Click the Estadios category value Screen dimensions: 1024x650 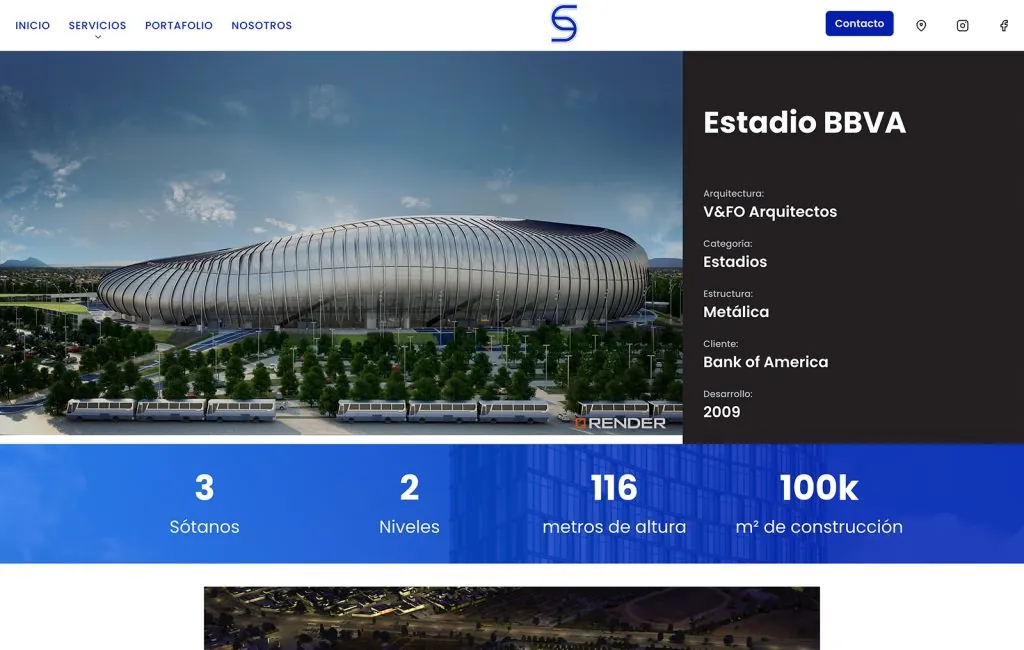coord(735,262)
